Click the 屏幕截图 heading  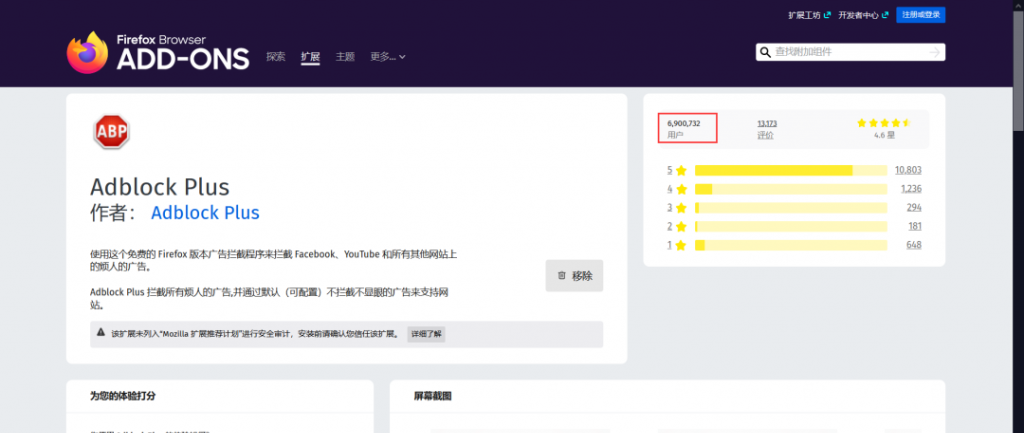tap(432, 396)
